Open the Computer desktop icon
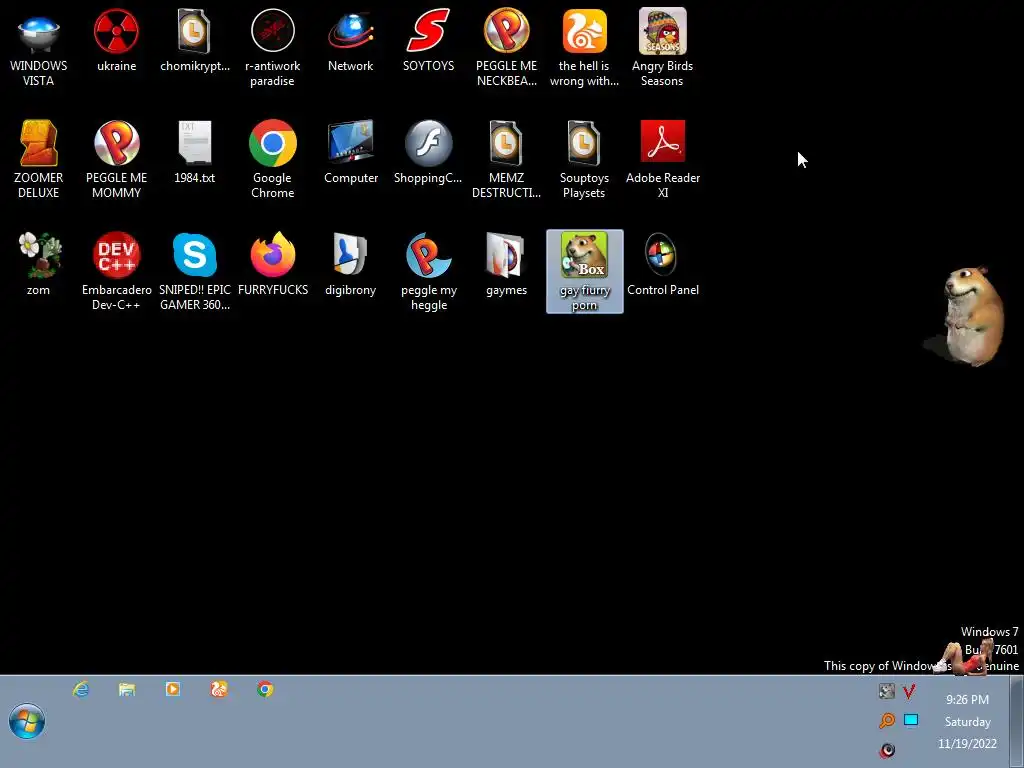This screenshot has height=768, width=1024. pyautogui.click(x=351, y=153)
